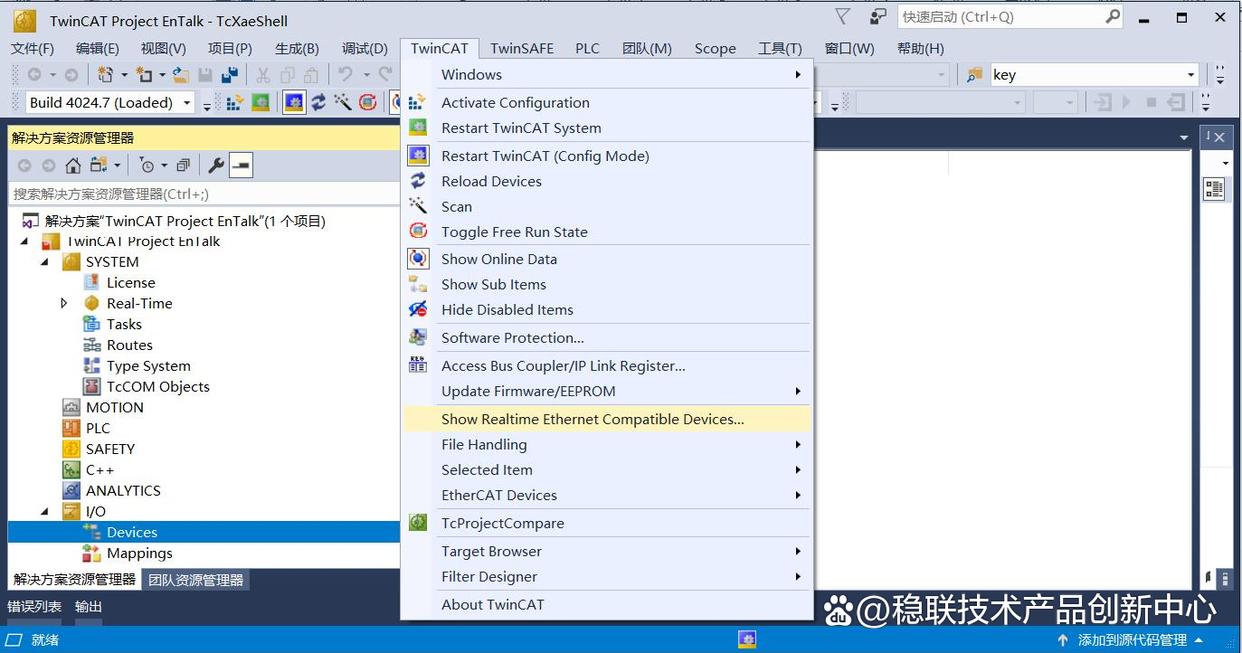Expand the Windows submenu
Screen dimensions: 1242x653
click(606, 74)
